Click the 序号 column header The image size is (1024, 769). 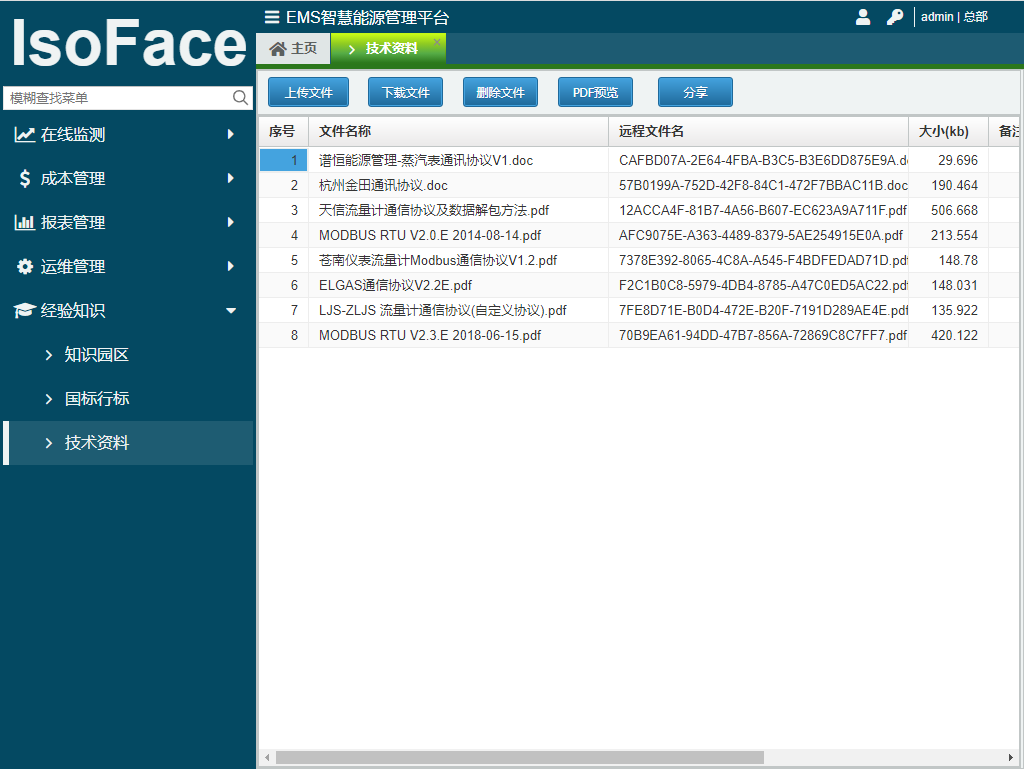(x=283, y=131)
